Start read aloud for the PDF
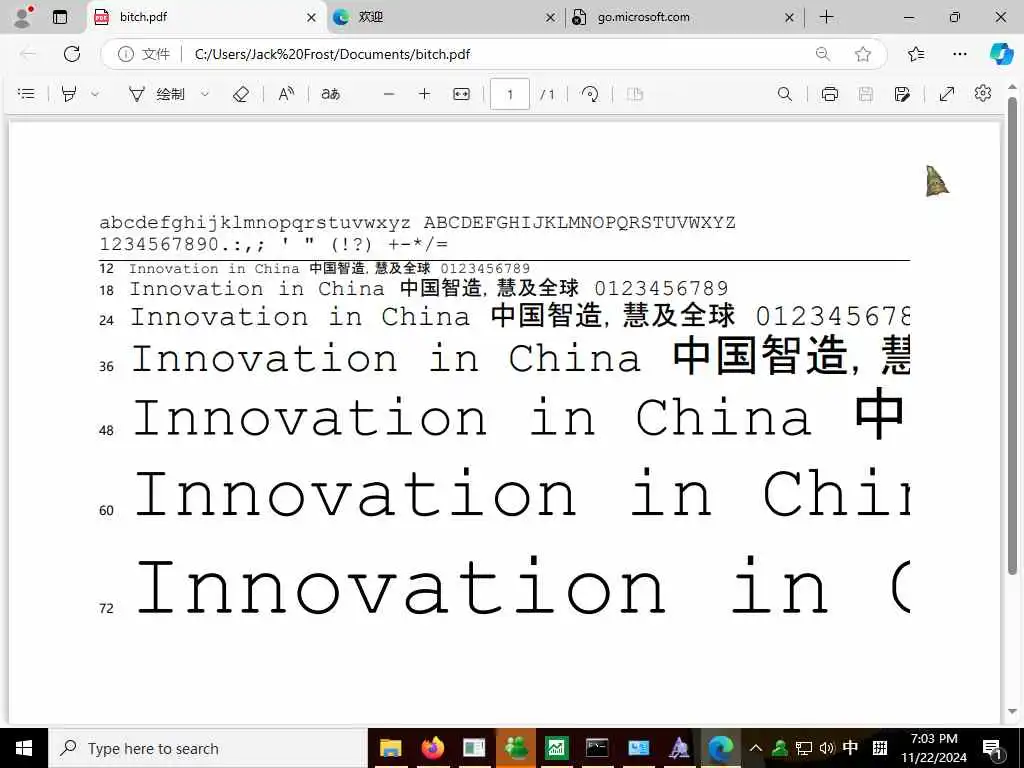1024x768 pixels. (x=286, y=94)
